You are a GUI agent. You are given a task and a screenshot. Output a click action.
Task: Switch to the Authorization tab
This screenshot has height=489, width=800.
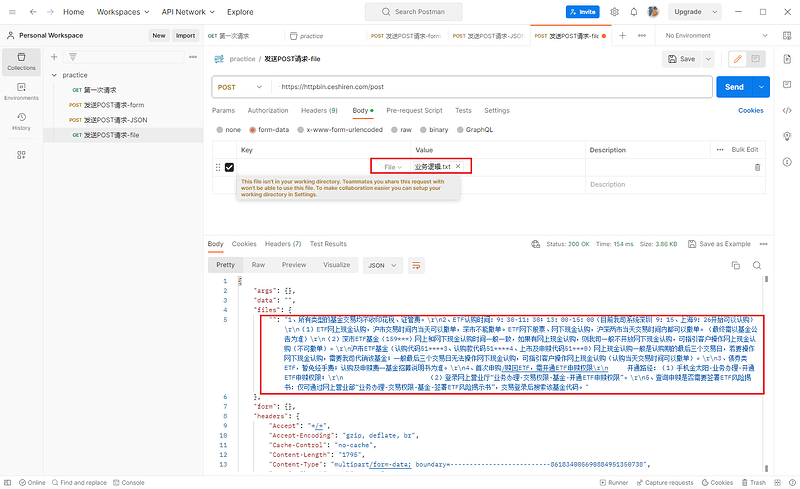pos(268,110)
